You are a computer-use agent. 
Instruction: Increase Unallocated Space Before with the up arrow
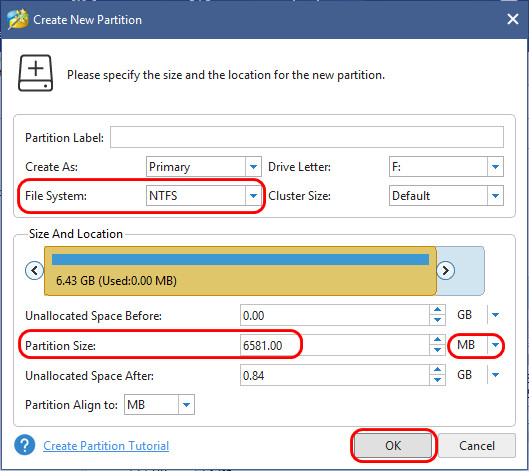coord(438,309)
